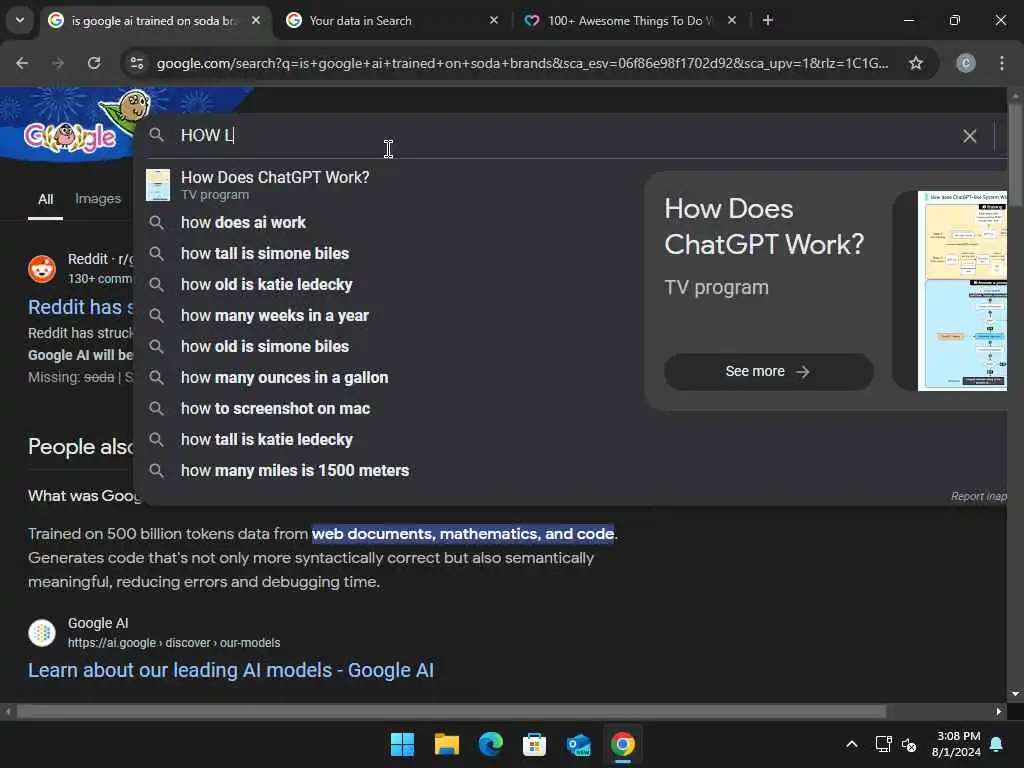Open the clock showing 3:08 PM
Screen dimensions: 1024x768
pos(957,744)
